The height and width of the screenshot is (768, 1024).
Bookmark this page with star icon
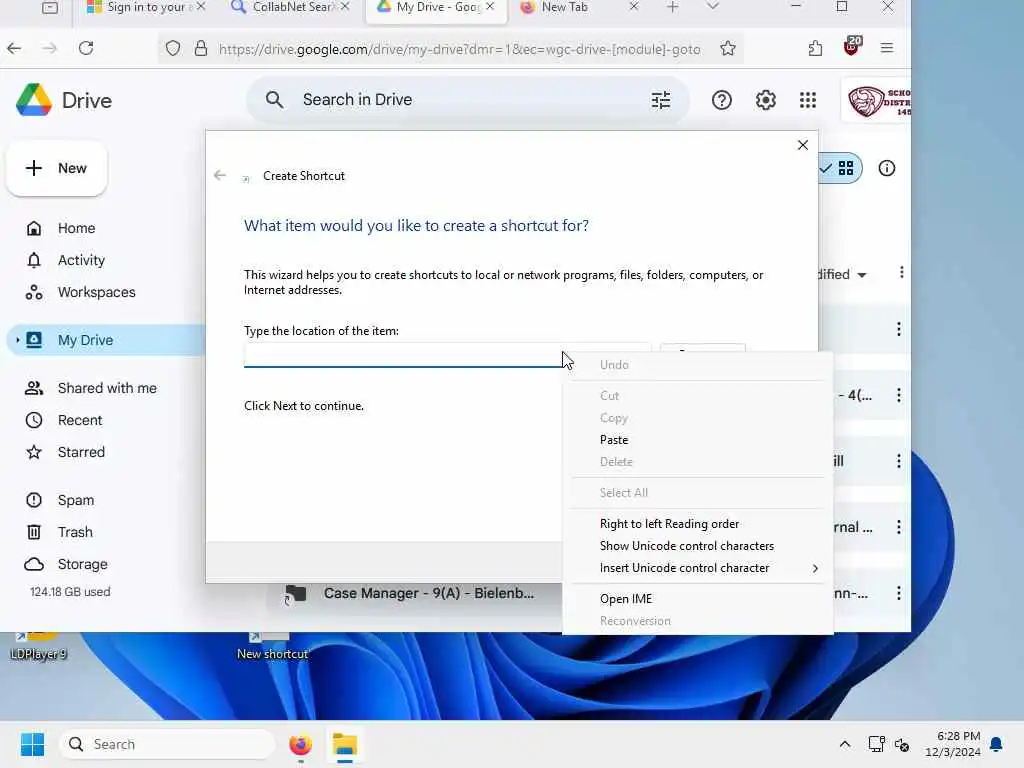(728, 48)
